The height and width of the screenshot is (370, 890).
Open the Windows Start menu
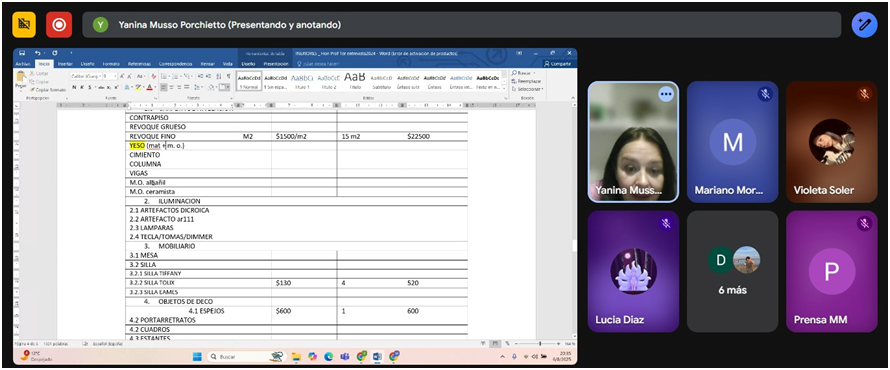coord(197,356)
